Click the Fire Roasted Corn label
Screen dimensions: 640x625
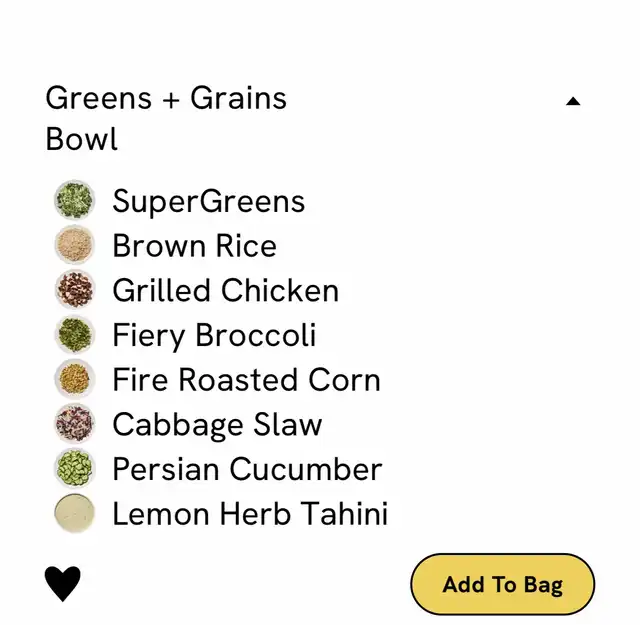247,380
